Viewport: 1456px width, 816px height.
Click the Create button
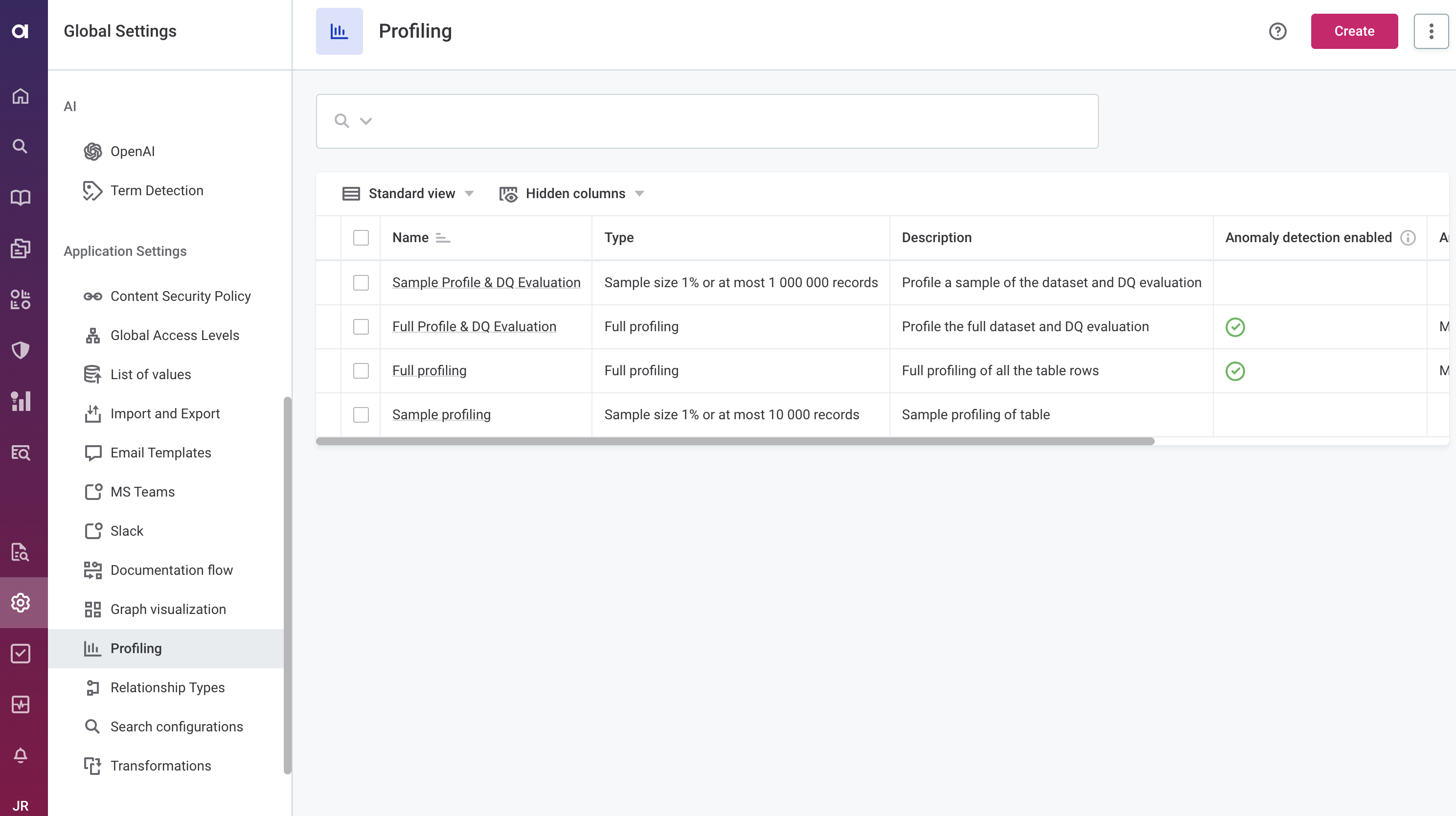point(1354,31)
